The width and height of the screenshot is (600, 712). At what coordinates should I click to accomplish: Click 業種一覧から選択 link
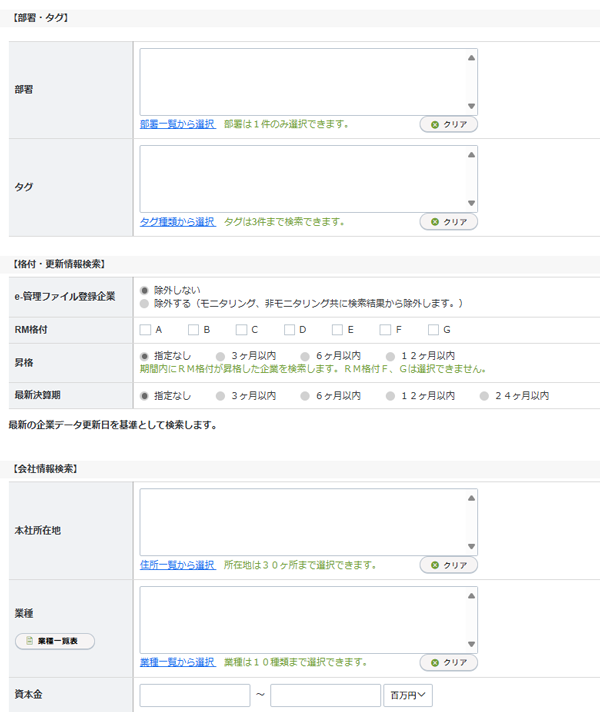pyautogui.click(x=177, y=662)
